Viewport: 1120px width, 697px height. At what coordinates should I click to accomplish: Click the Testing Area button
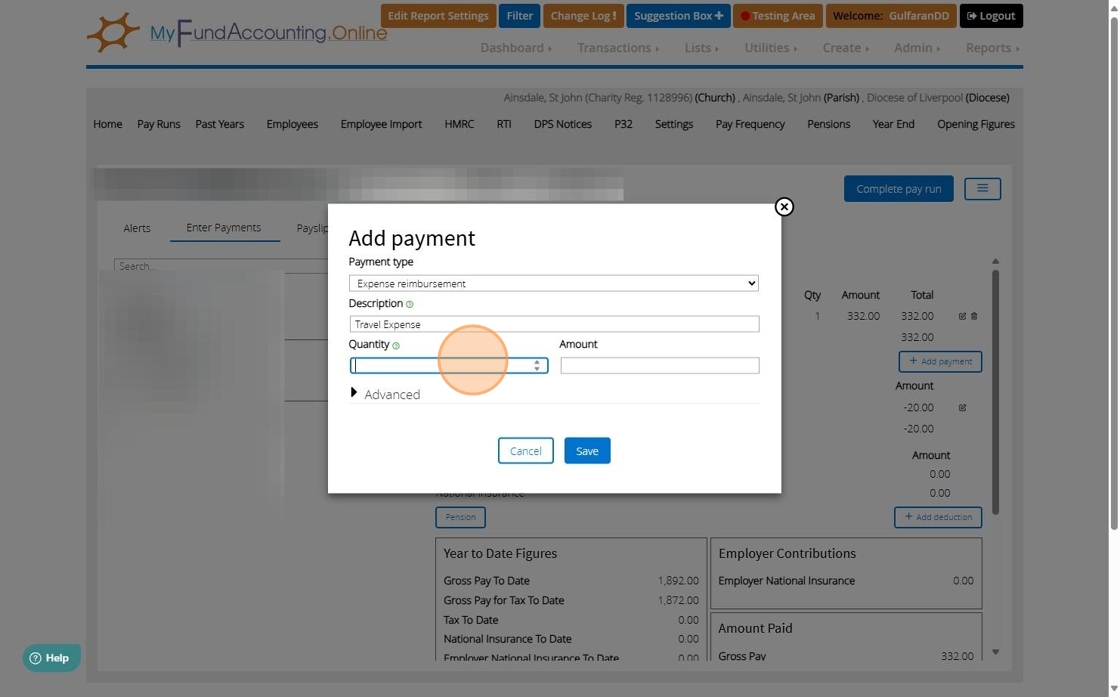pyautogui.click(x=778, y=16)
